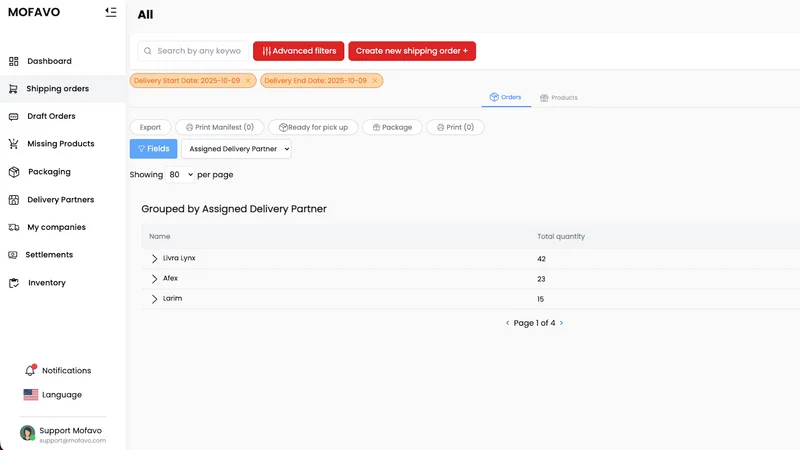This screenshot has width=800, height=450.
Task: Click the US flag Language icon
Action: (31, 394)
